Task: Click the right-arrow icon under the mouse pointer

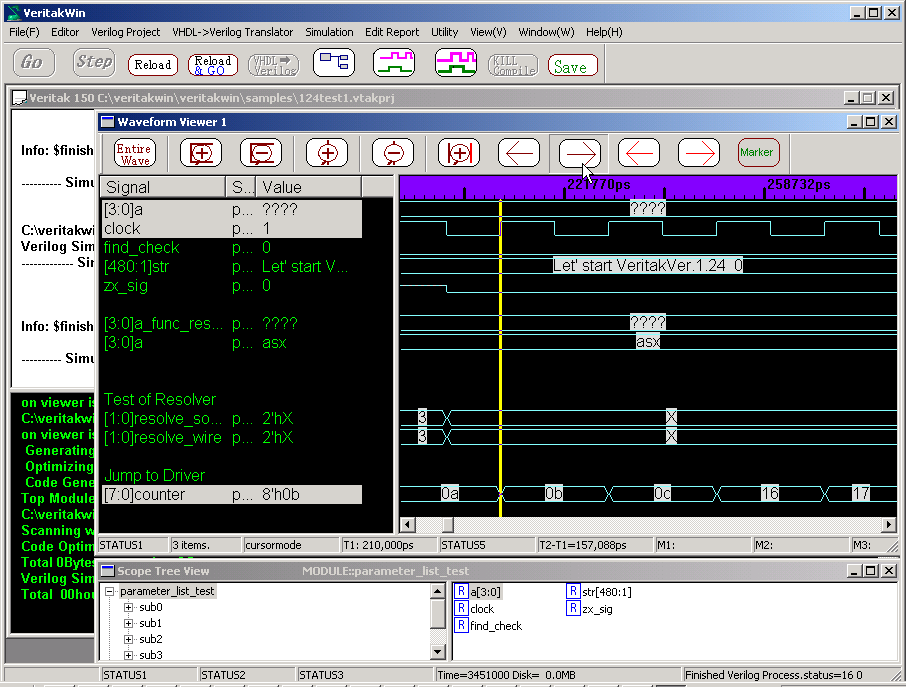Action: coord(580,153)
